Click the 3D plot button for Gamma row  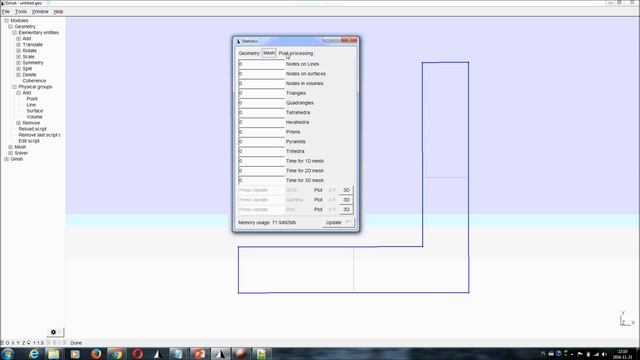click(346, 200)
